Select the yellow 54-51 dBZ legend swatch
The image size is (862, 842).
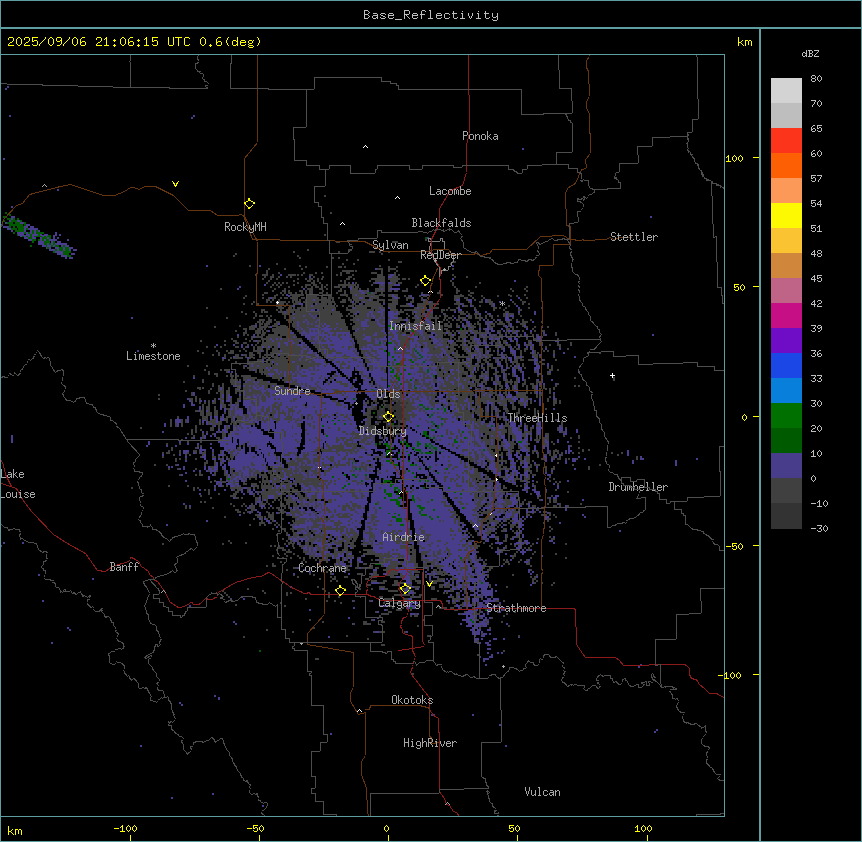(786, 215)
